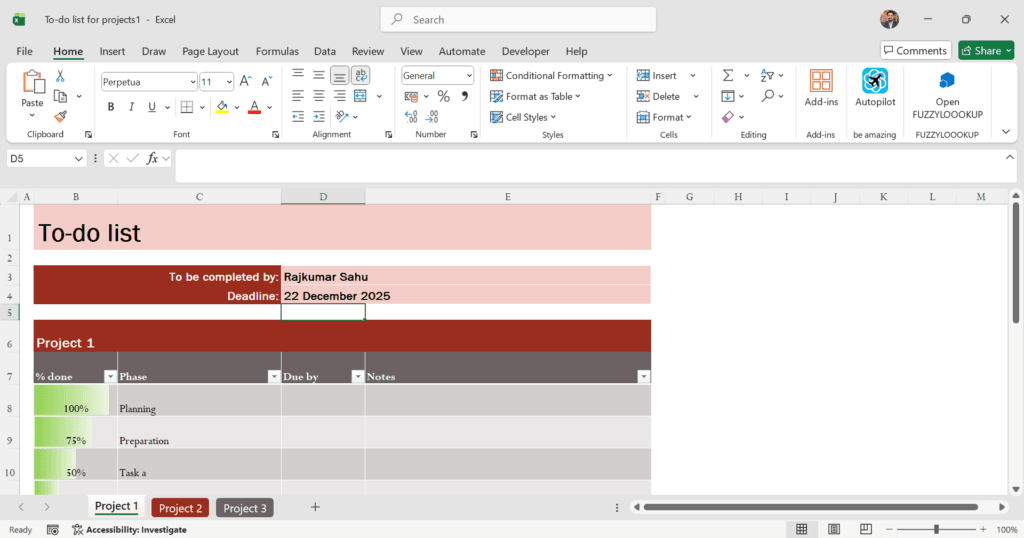
Task: Click the Merge and Center icon
Action: [360, 97]
